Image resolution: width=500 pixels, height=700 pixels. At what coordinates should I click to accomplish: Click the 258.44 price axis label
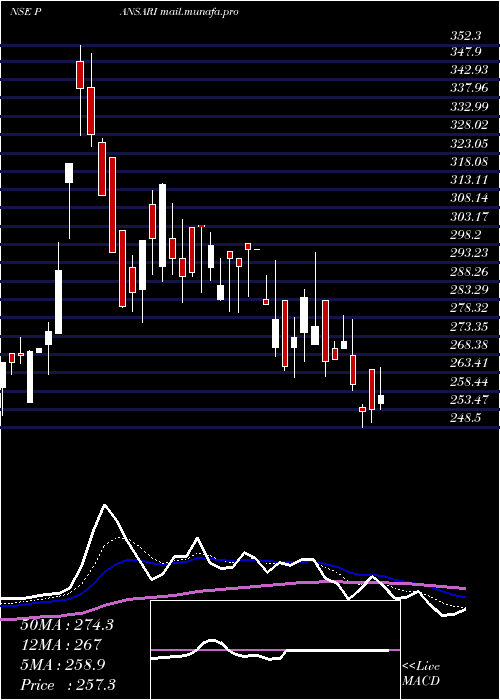coord(469,381)
